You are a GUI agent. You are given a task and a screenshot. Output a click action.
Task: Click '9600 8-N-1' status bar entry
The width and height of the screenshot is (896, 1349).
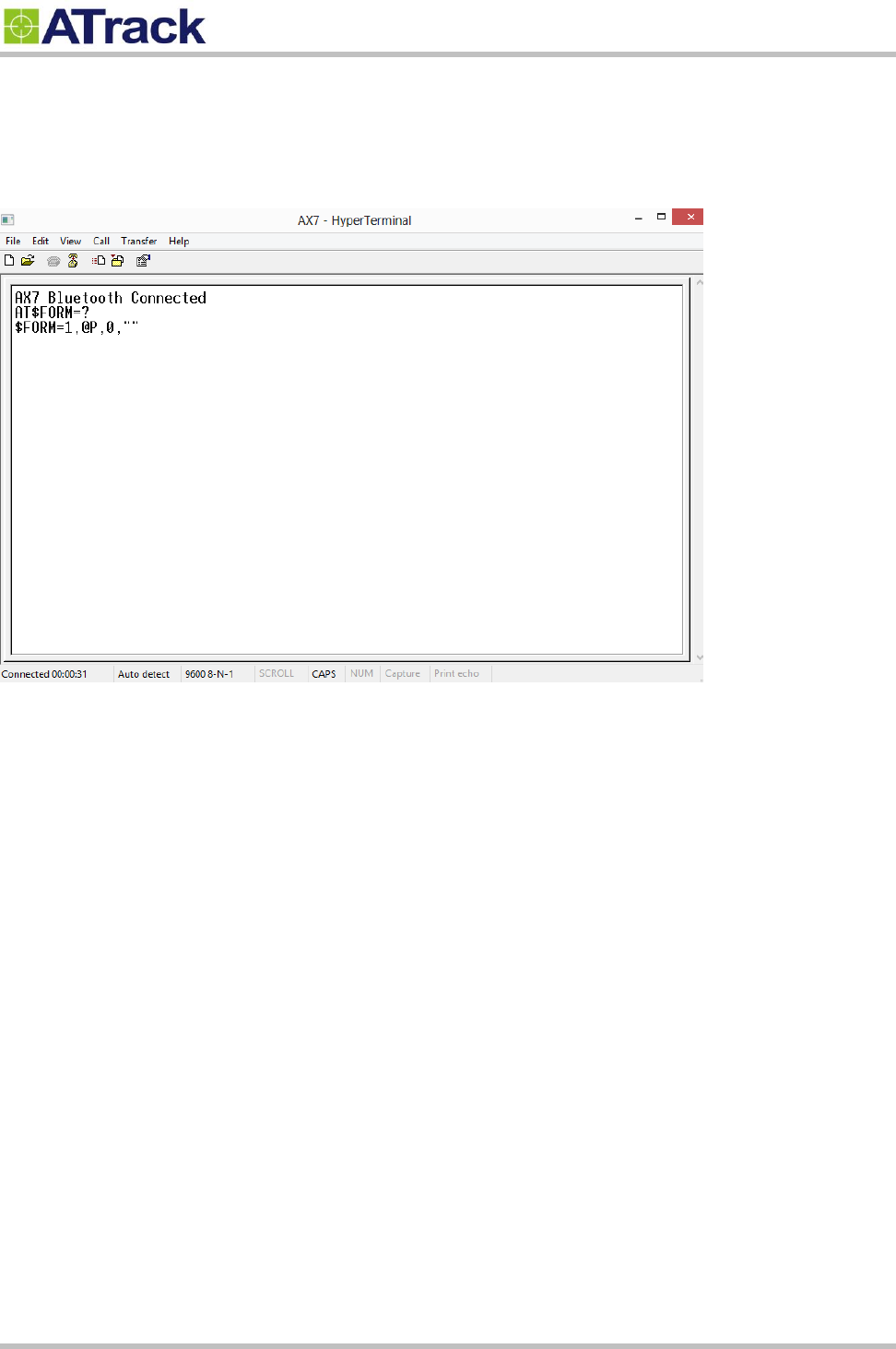tap(209, 674)
